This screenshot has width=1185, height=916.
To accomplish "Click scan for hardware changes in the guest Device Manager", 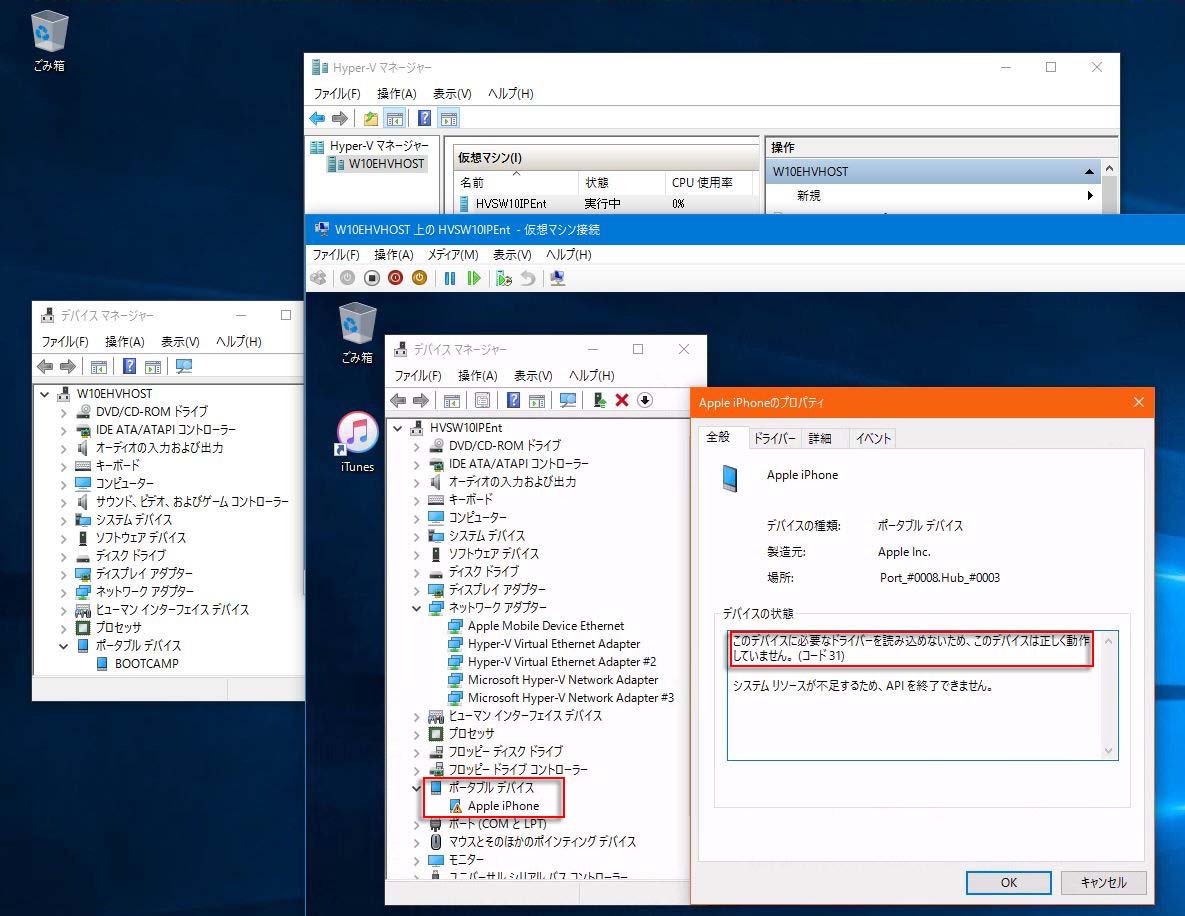I will (568, 400).
